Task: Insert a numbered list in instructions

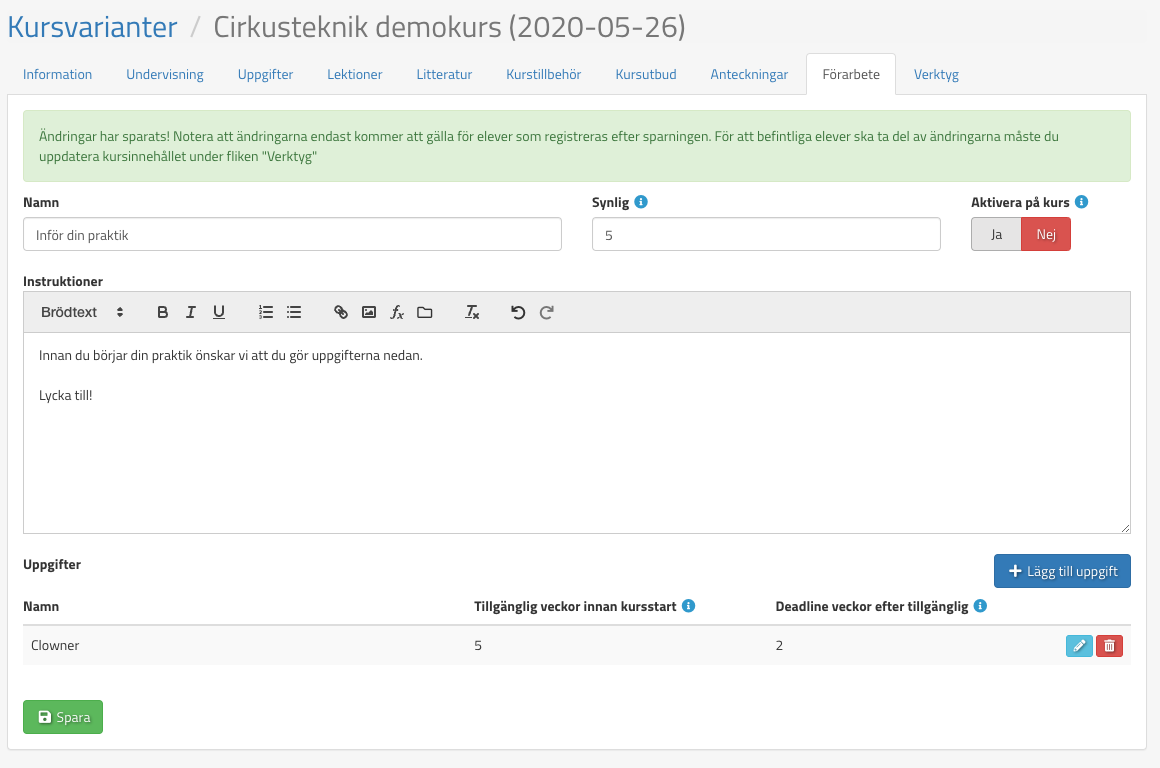Action: tap(266, 312)
